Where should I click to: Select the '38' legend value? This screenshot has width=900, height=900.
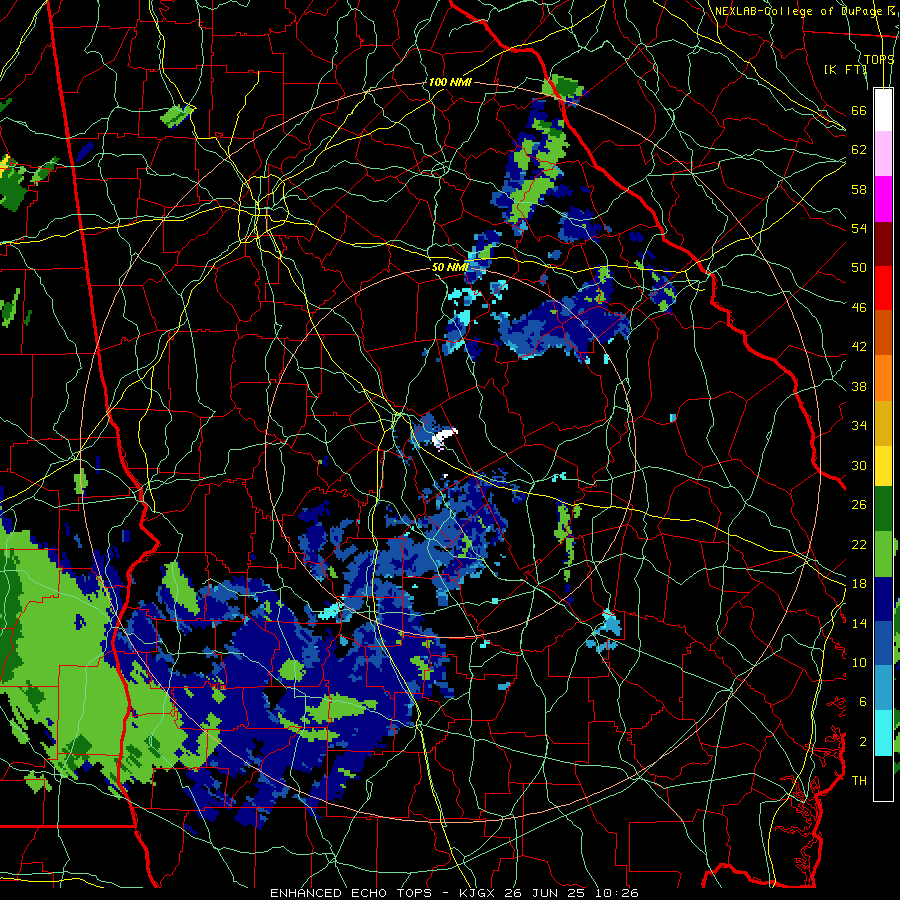(x=859, y=386)
